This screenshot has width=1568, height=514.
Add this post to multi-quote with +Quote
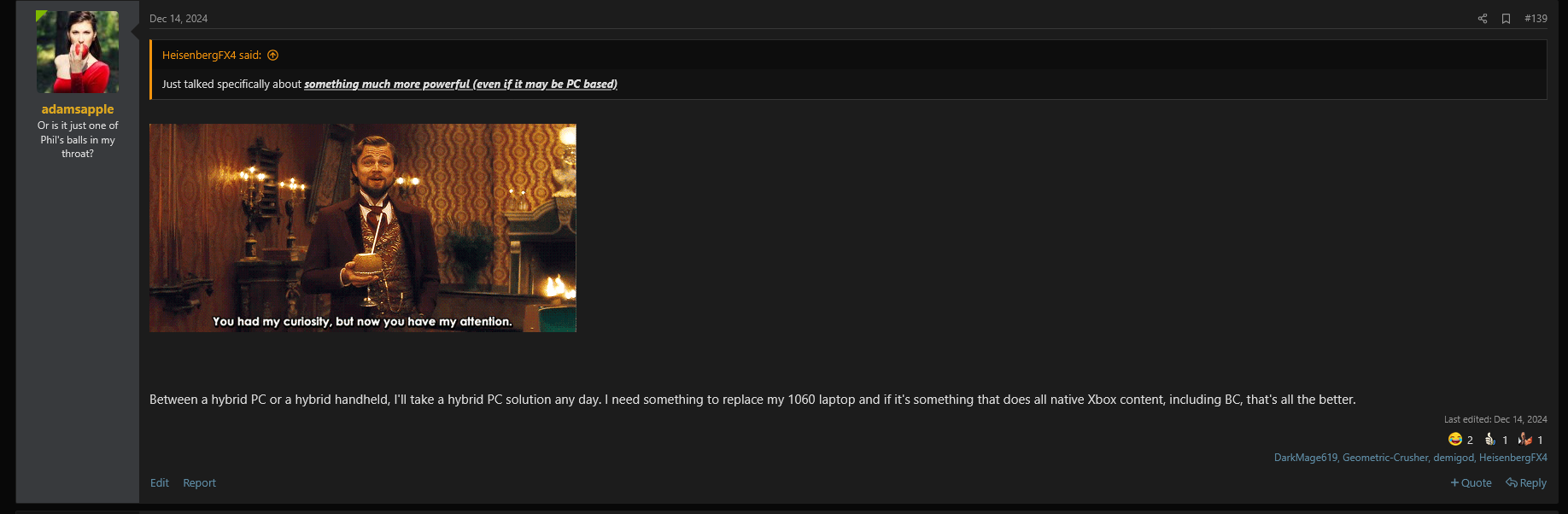point(1471,483)
